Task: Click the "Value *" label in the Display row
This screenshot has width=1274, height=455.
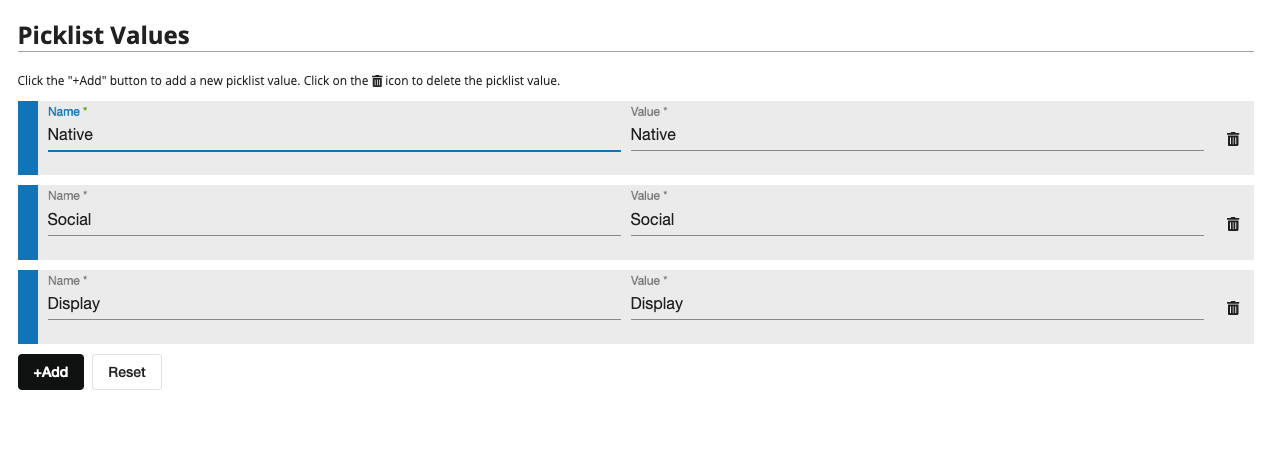Action: point(649,281)
